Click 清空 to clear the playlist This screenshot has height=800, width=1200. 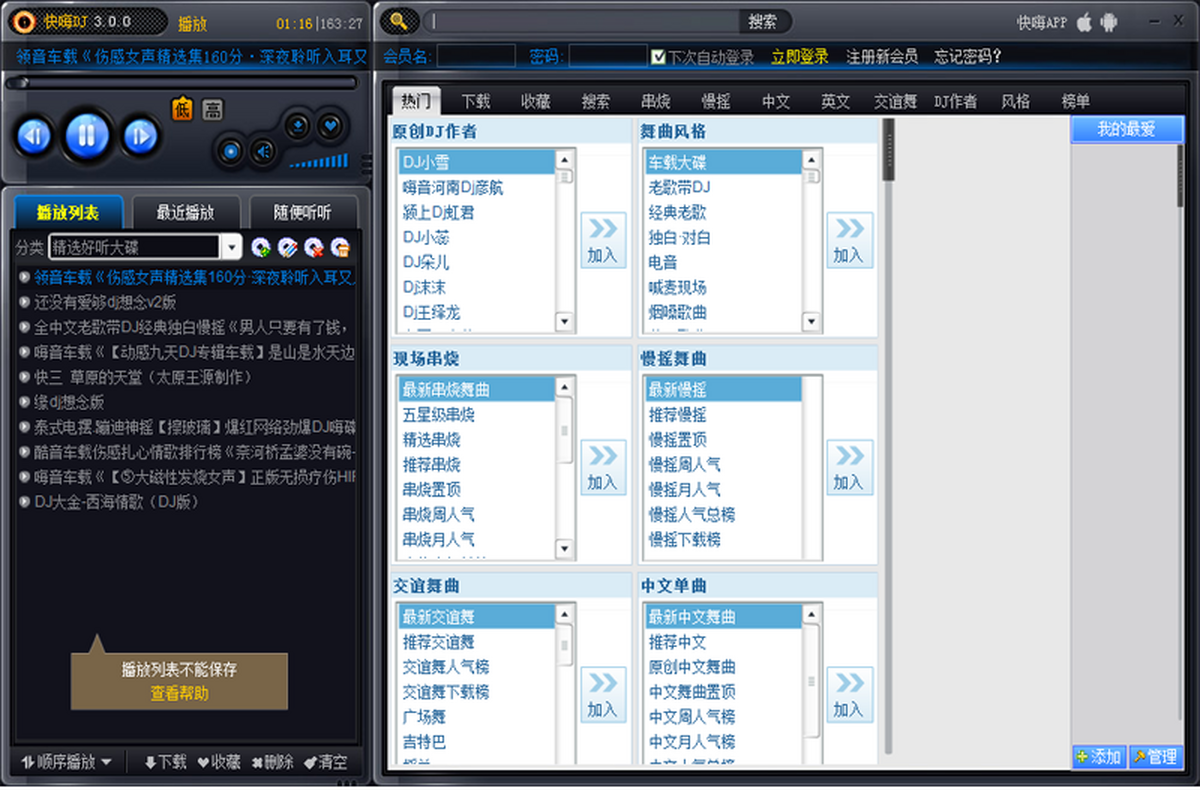click(x=326, y=762)
